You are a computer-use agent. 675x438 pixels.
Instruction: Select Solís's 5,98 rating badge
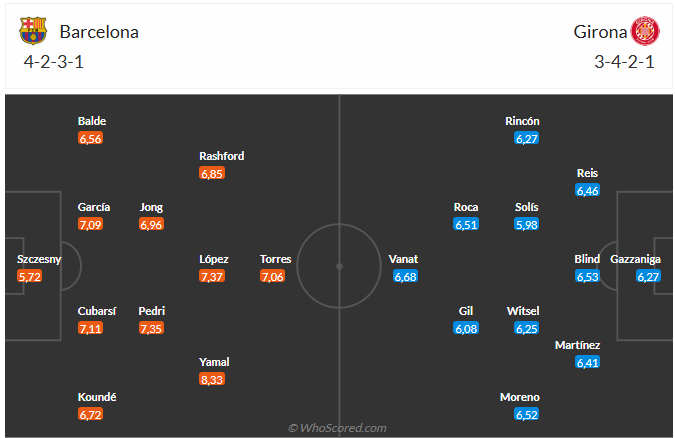(526, 224)
